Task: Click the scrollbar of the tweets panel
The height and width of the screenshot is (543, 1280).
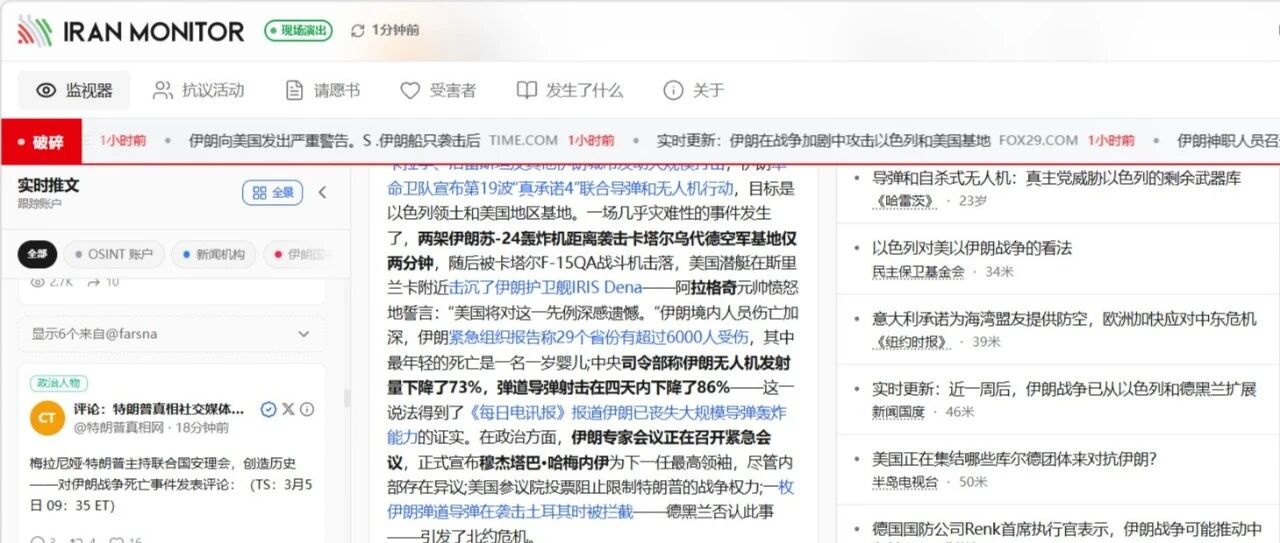Action: coord(347,397)
